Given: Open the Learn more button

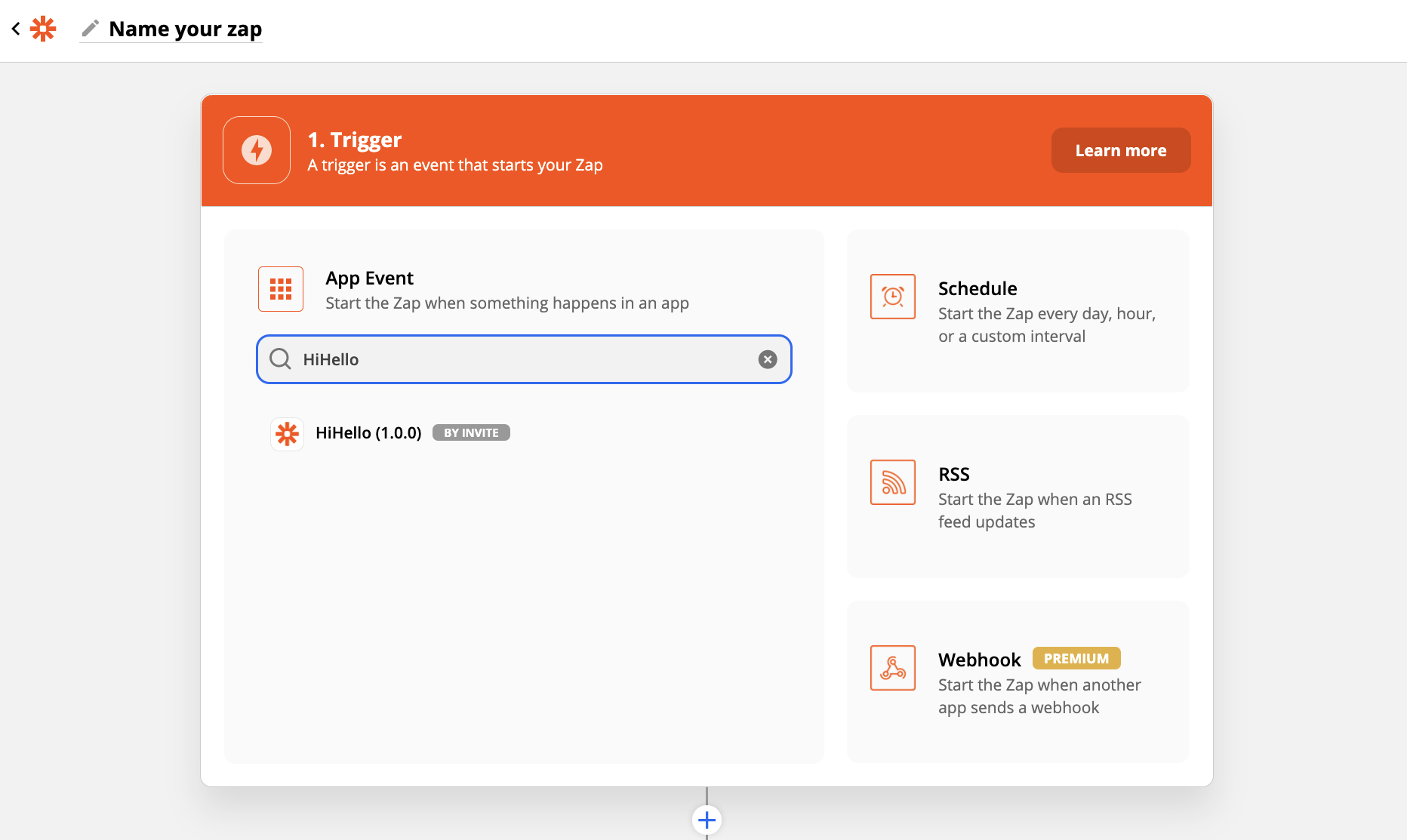Looking at the screenshot, I should tap(1121, 150).
